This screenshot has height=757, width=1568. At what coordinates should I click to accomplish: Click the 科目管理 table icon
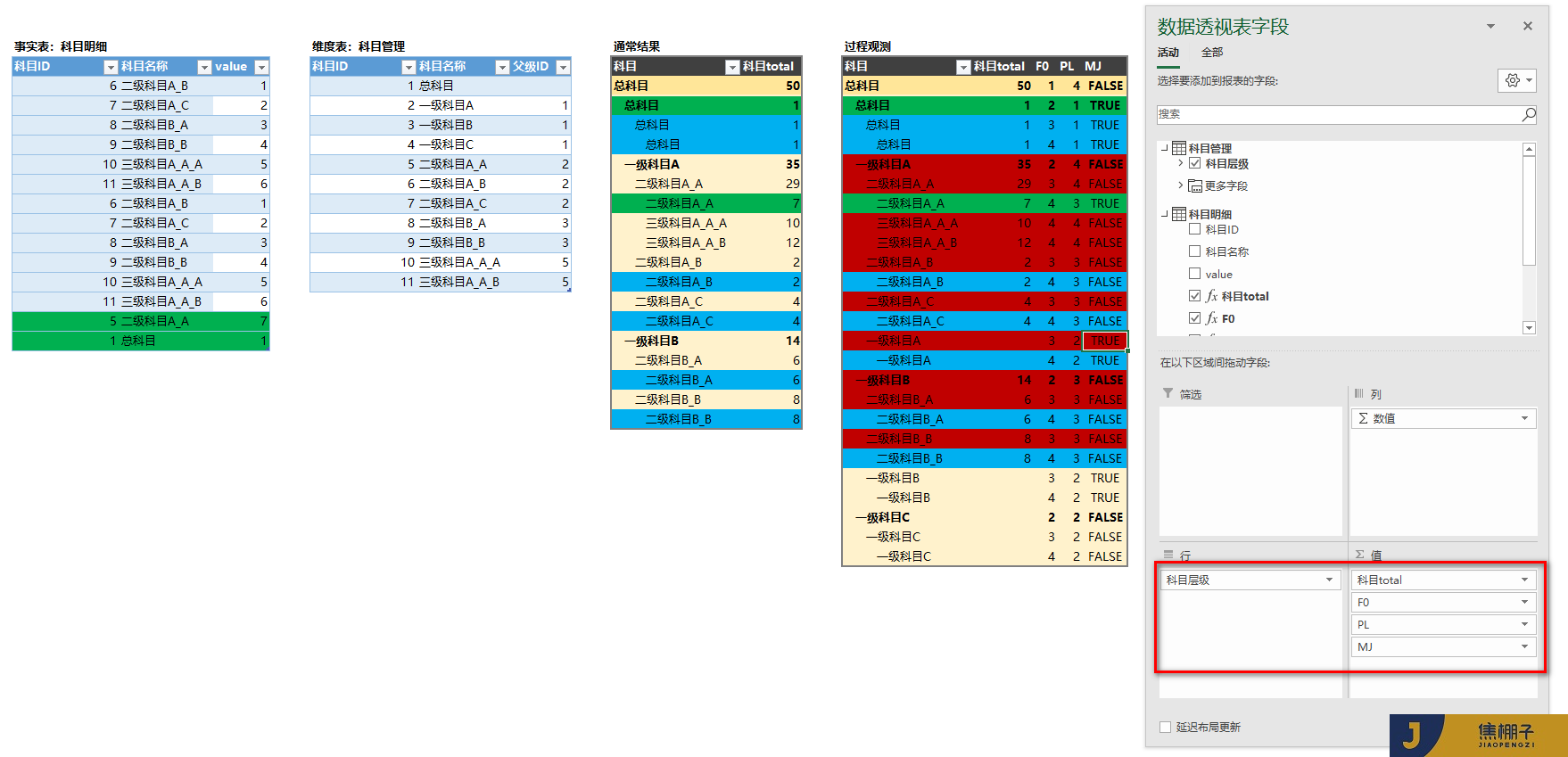pyautogui.click(x=1179, y=148)
